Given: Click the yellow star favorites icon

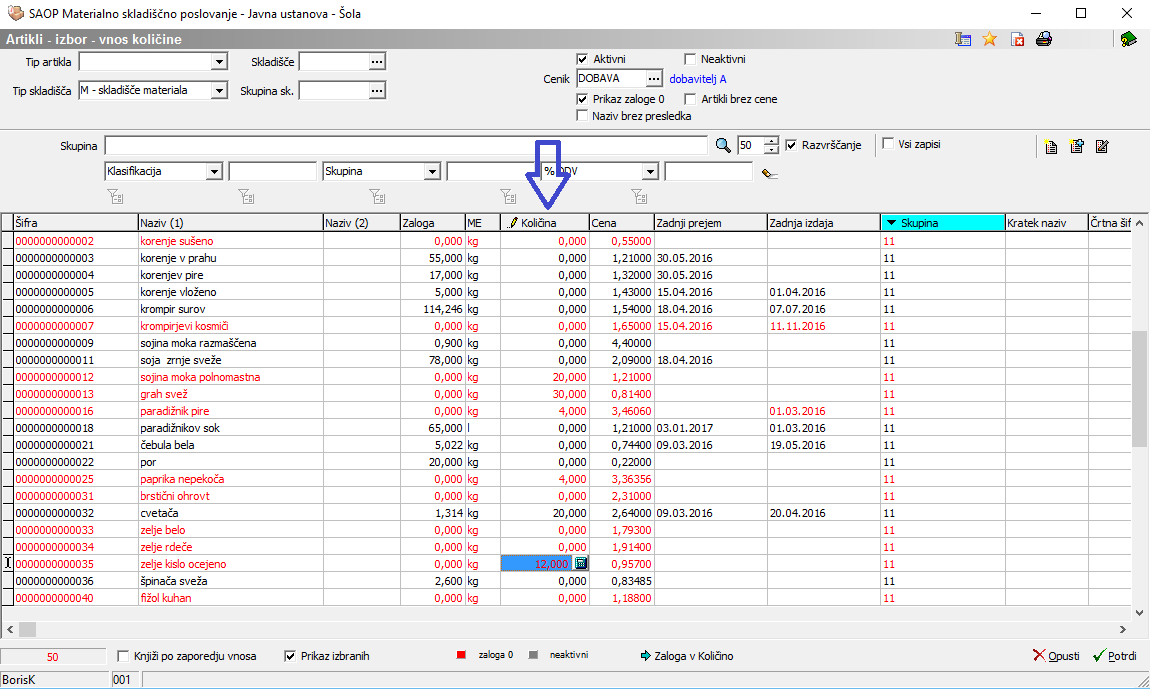Looking at the screenshot, I should (x=989, y=39).
